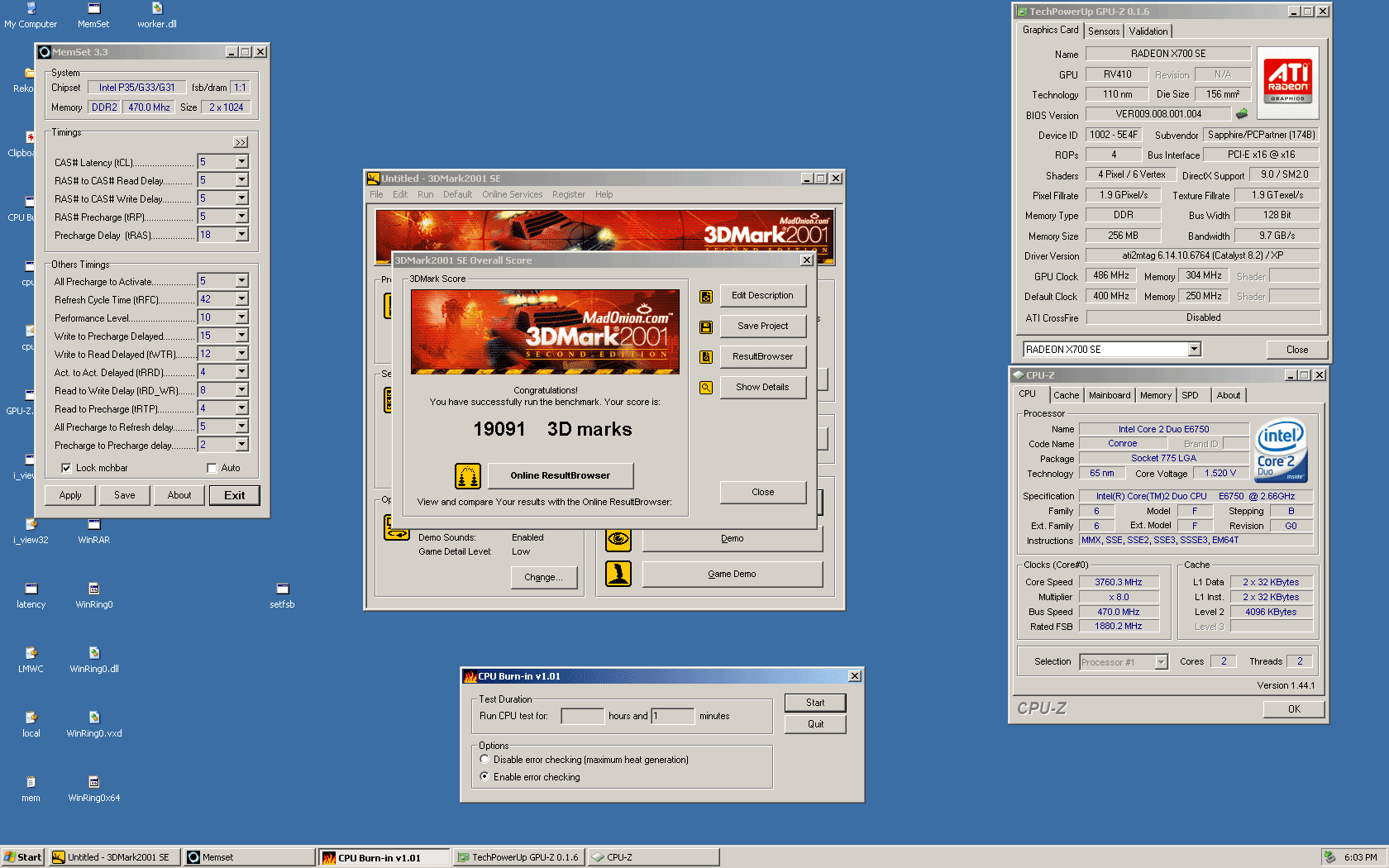Open the local desktop icon

31,724
